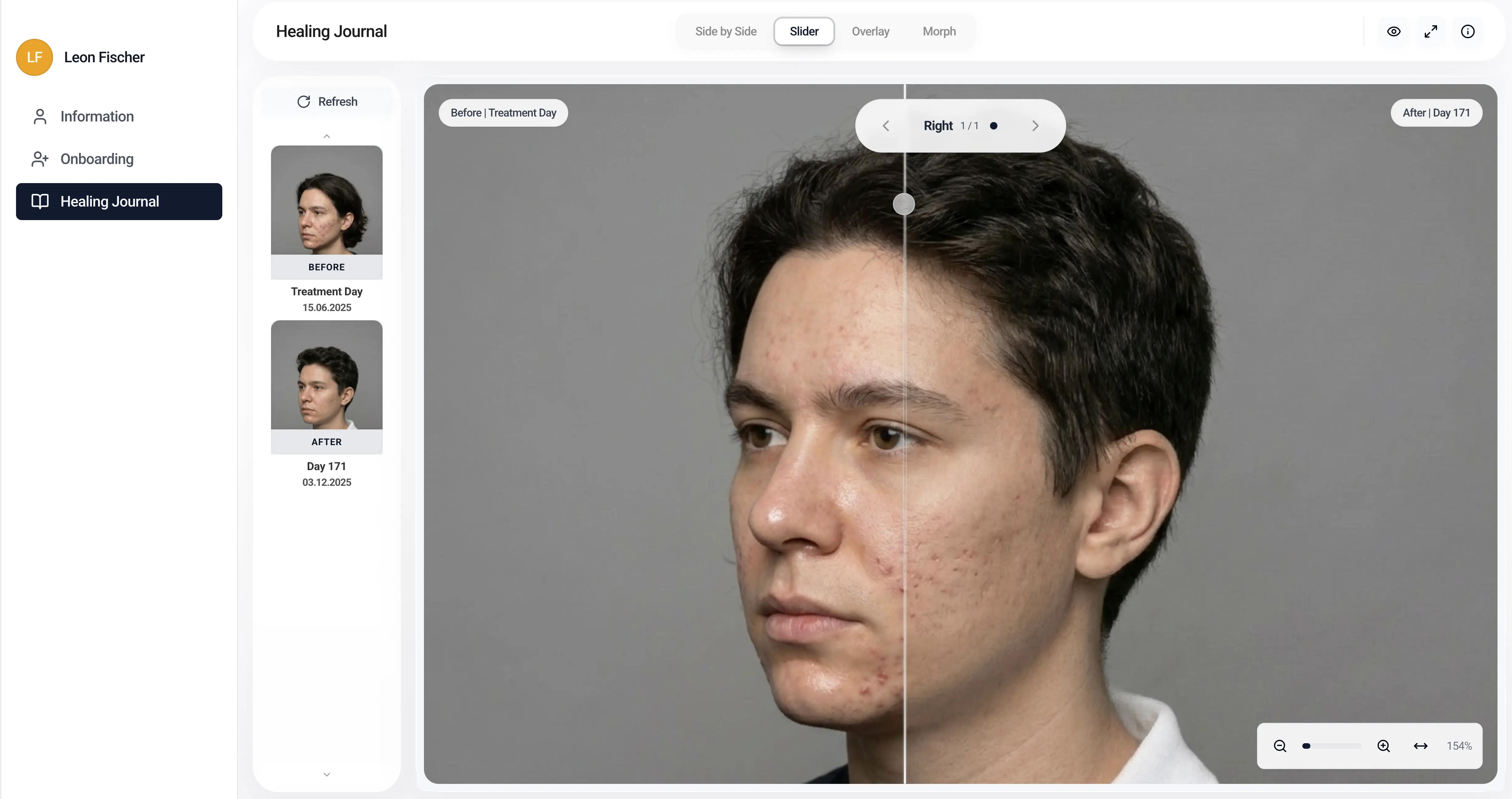
Task: Select the Overlay comparison mode
Action: [x=870, y=32]
